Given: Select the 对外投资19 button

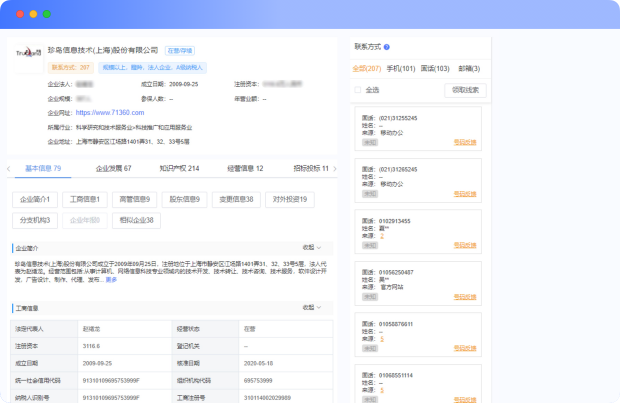Looking at the screenshot, I should tap(291, 199).
